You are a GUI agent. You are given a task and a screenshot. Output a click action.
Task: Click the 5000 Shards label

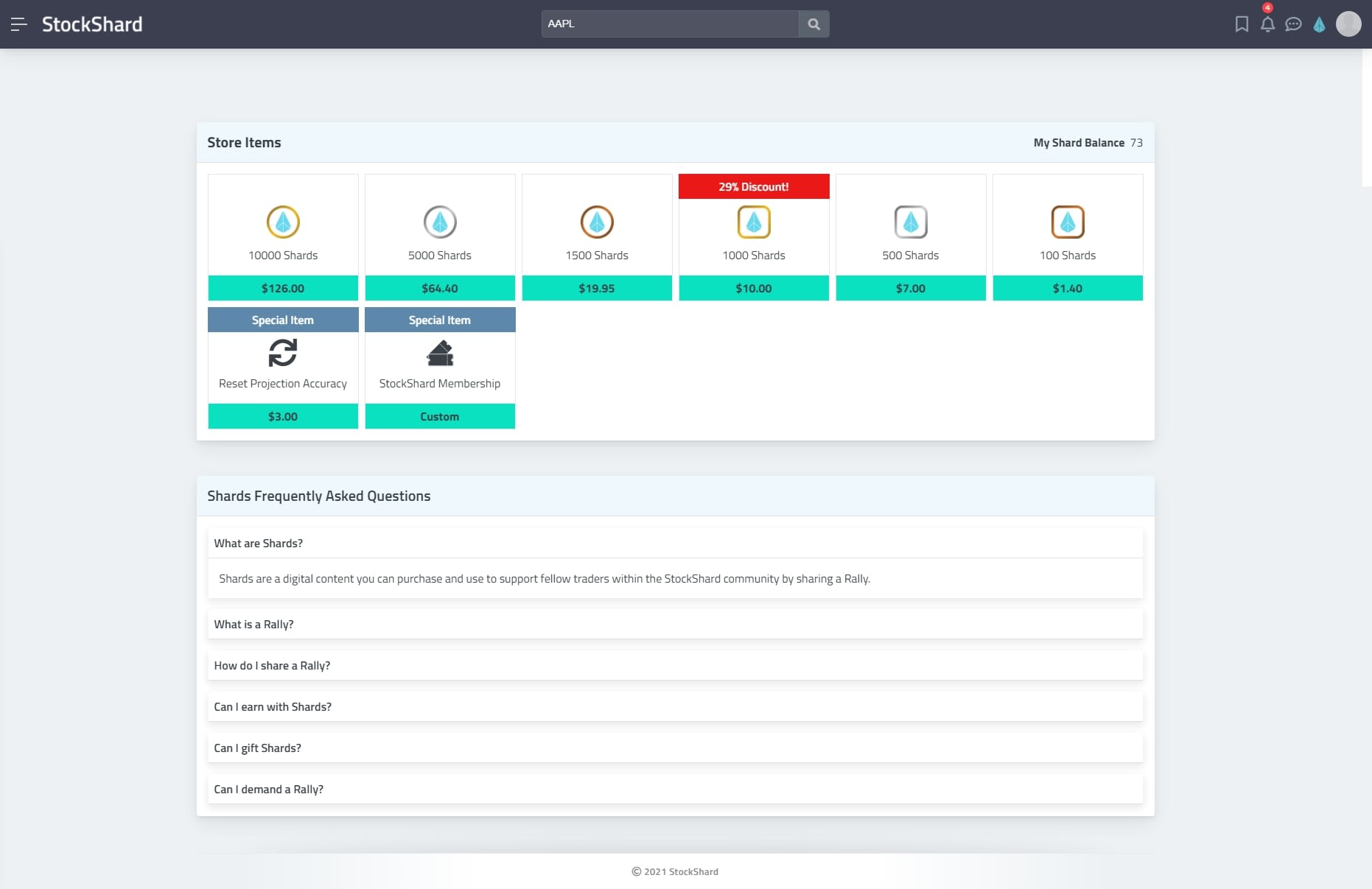click(440, 255)
